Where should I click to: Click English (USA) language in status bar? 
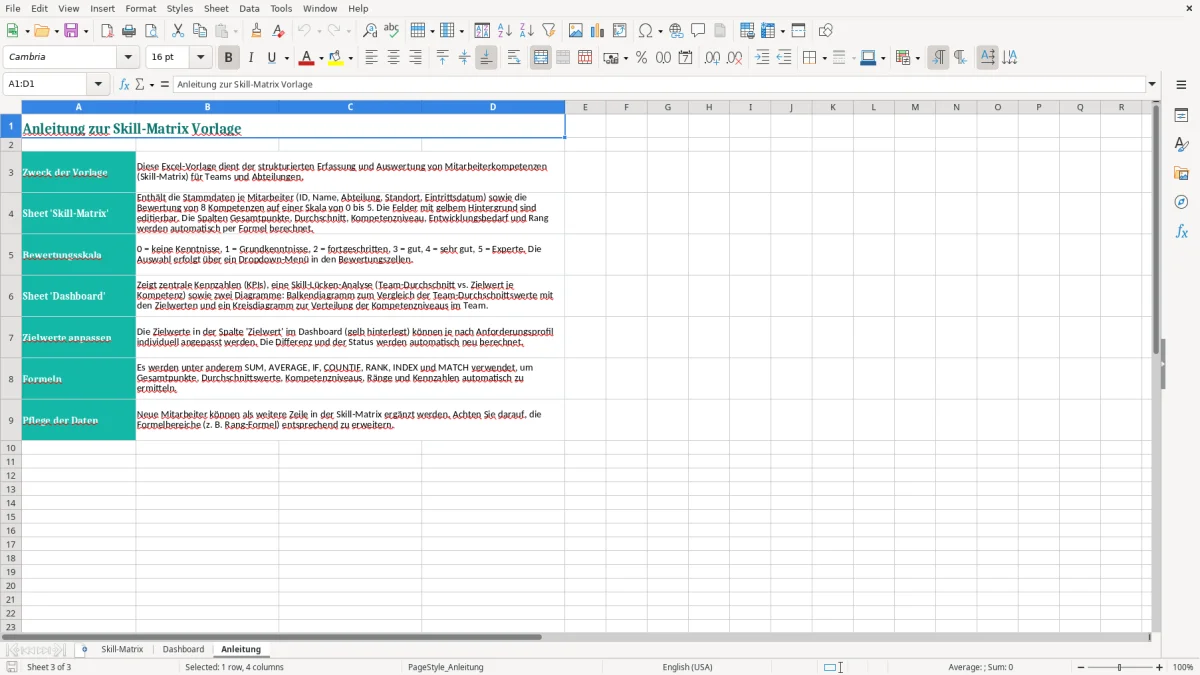coord(687,667)
